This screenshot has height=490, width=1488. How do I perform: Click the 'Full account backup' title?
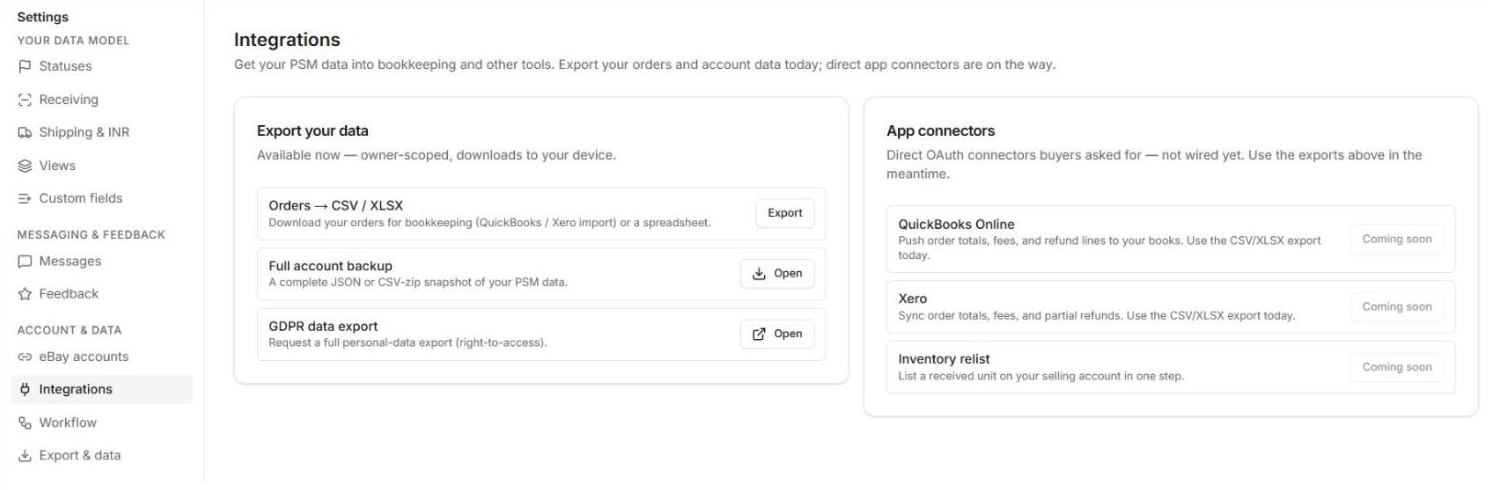pos(330,266)
